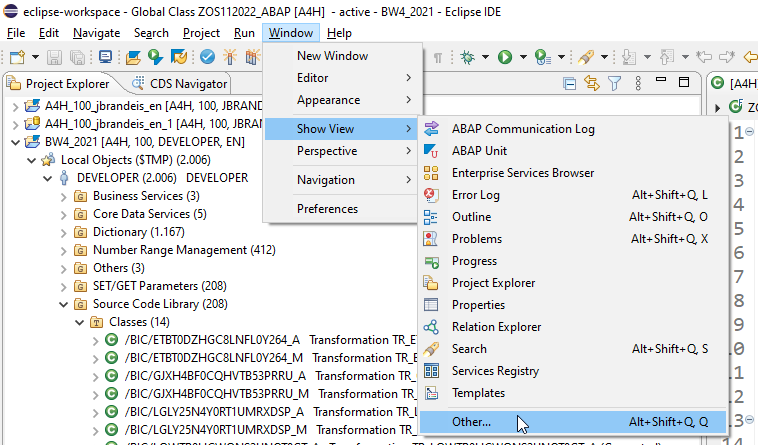Image resolution: width=758 pixels, height=445 pixels.
Task: Open the Perspective submenu
Action: pos(343,151)
